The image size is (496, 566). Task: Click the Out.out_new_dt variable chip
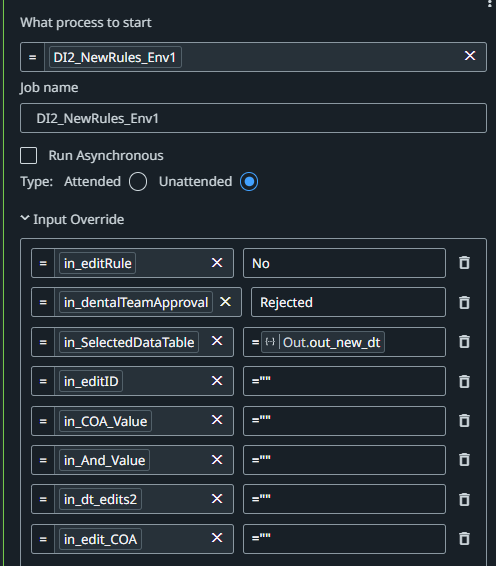(323, 342)
